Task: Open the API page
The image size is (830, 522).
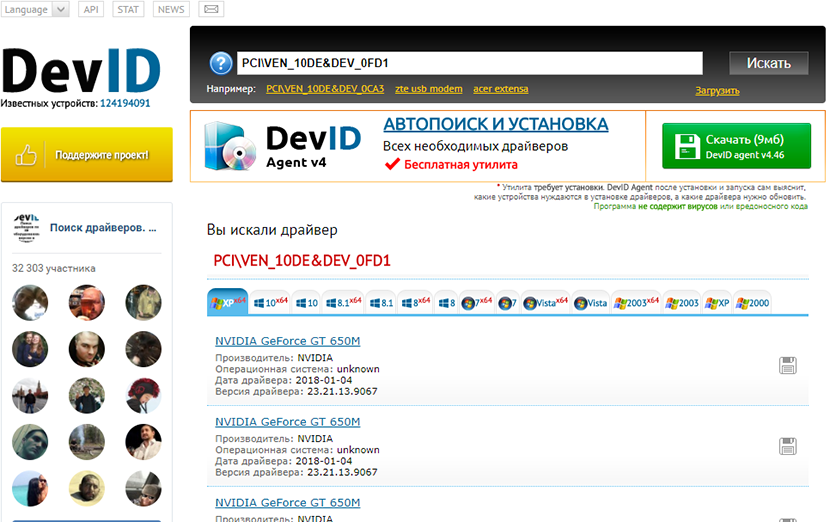Action: (91, 10)
